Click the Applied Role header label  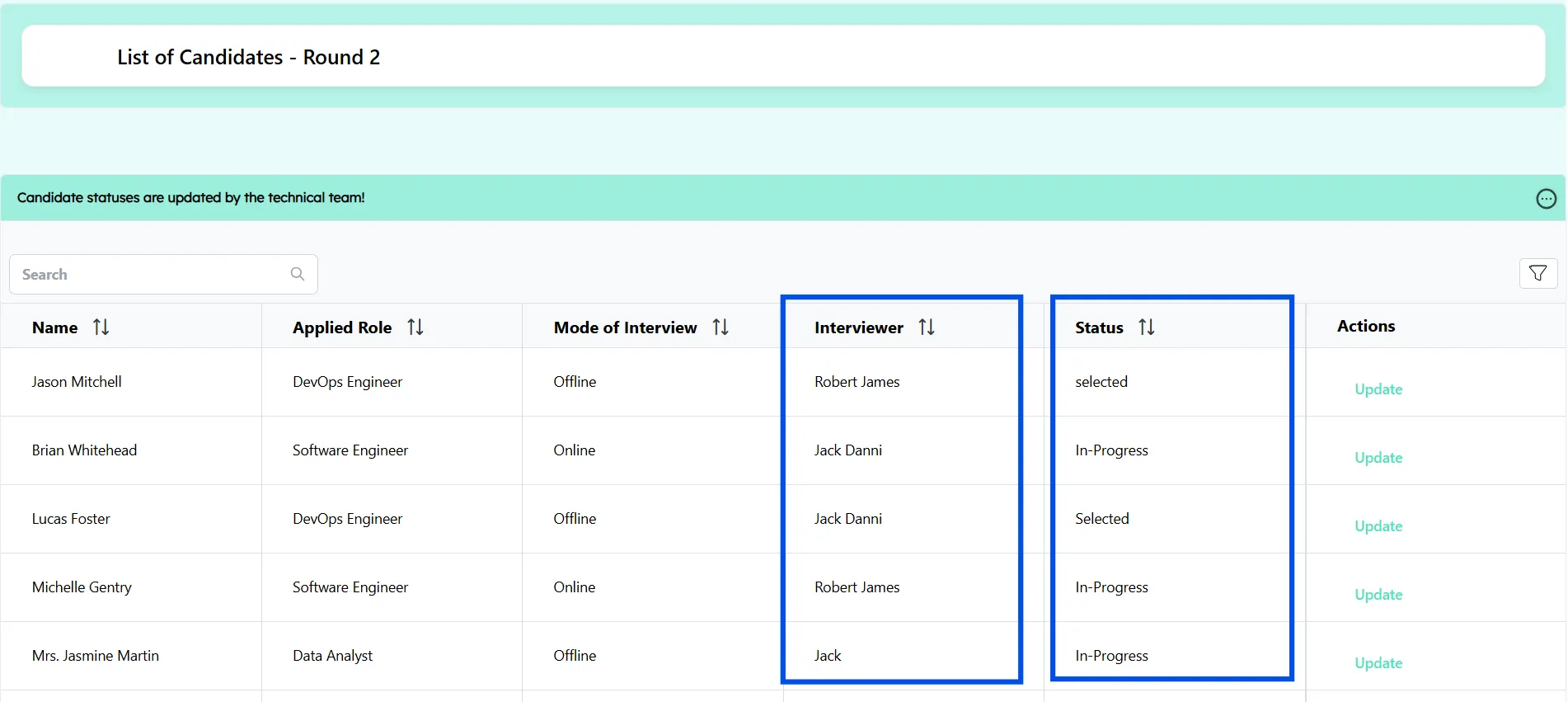(342, 327)
